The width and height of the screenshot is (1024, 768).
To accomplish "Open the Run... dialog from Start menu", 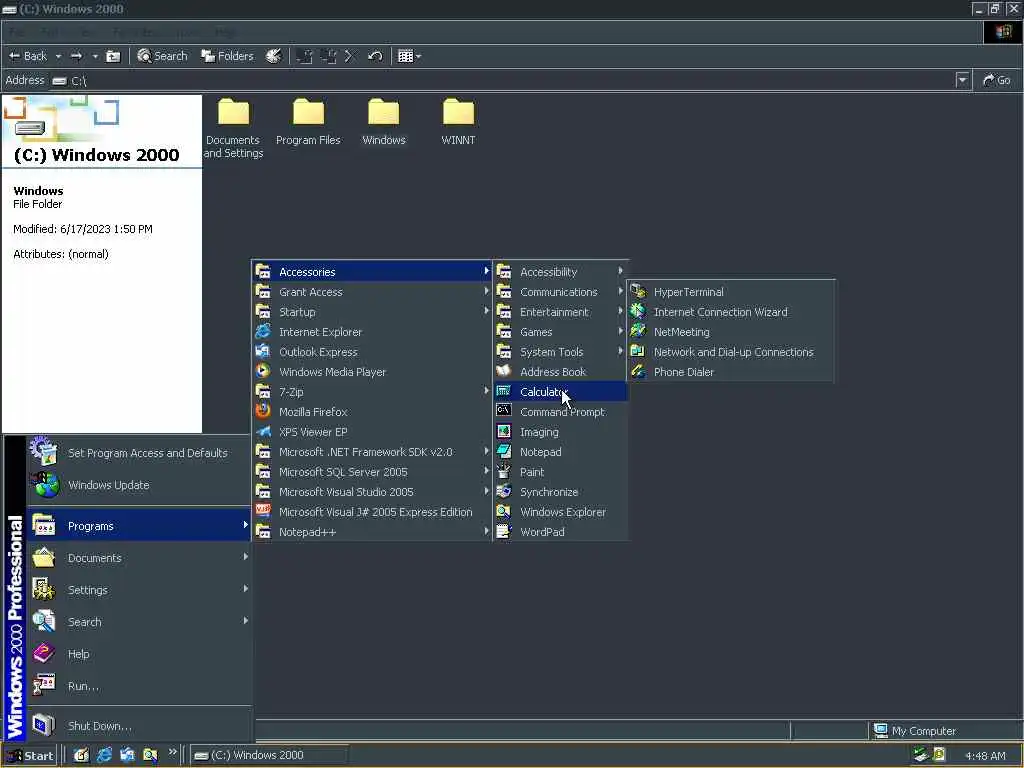I will coord(139,686).
